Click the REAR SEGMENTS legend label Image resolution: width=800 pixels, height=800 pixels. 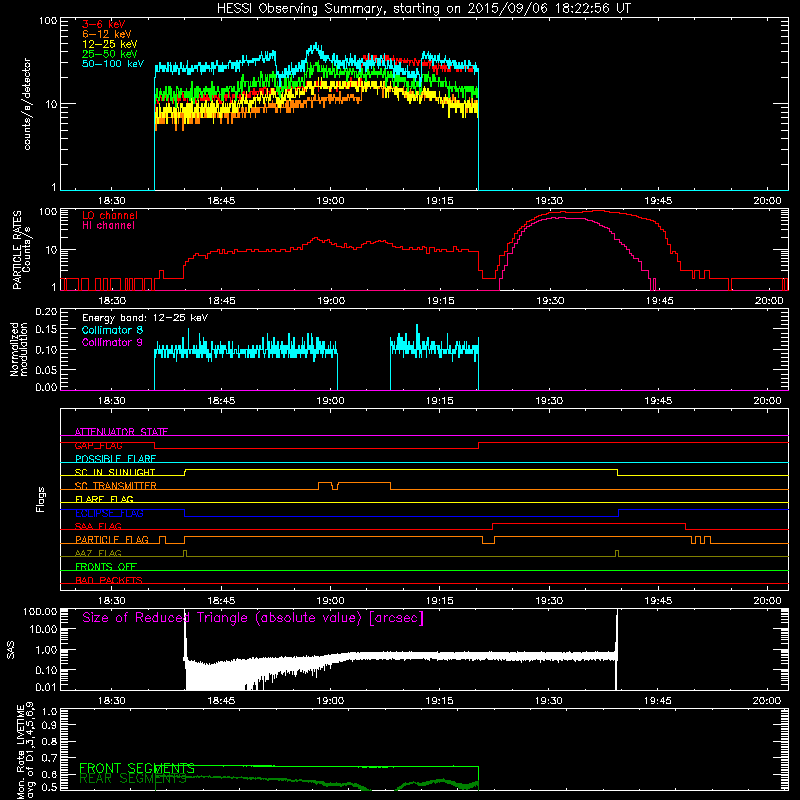(x=133, y=779)
